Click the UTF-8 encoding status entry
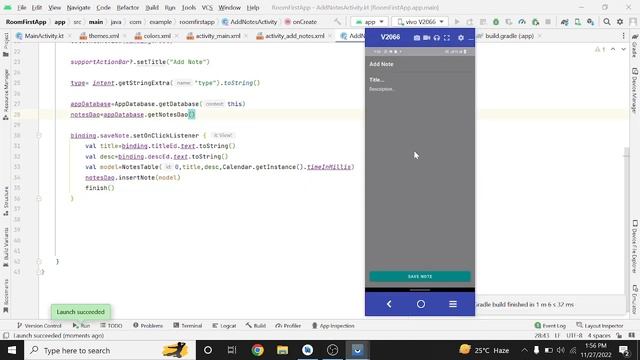640x360 pixels. pyautogui.click(x=574, y=336)
